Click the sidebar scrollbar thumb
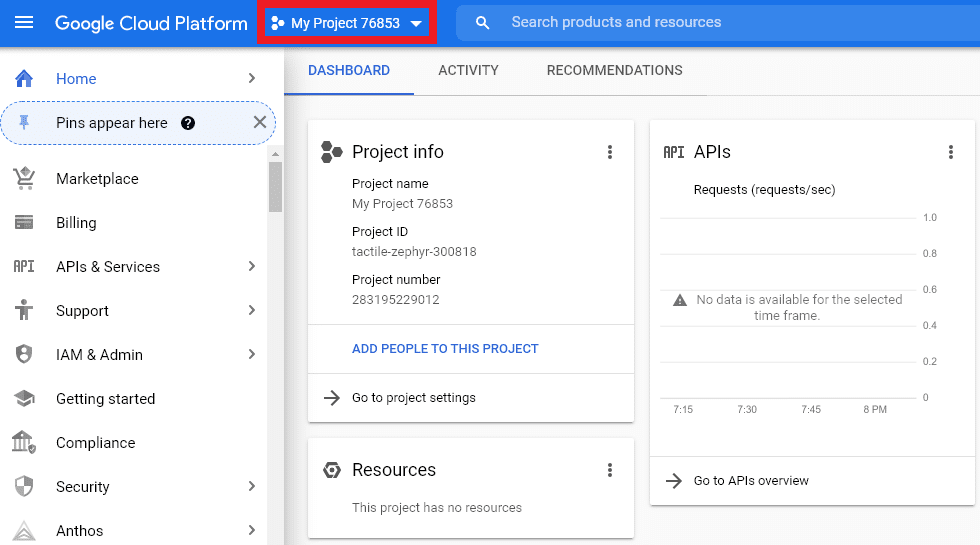The width and height of the screenshot is (980, 545). 276,187
